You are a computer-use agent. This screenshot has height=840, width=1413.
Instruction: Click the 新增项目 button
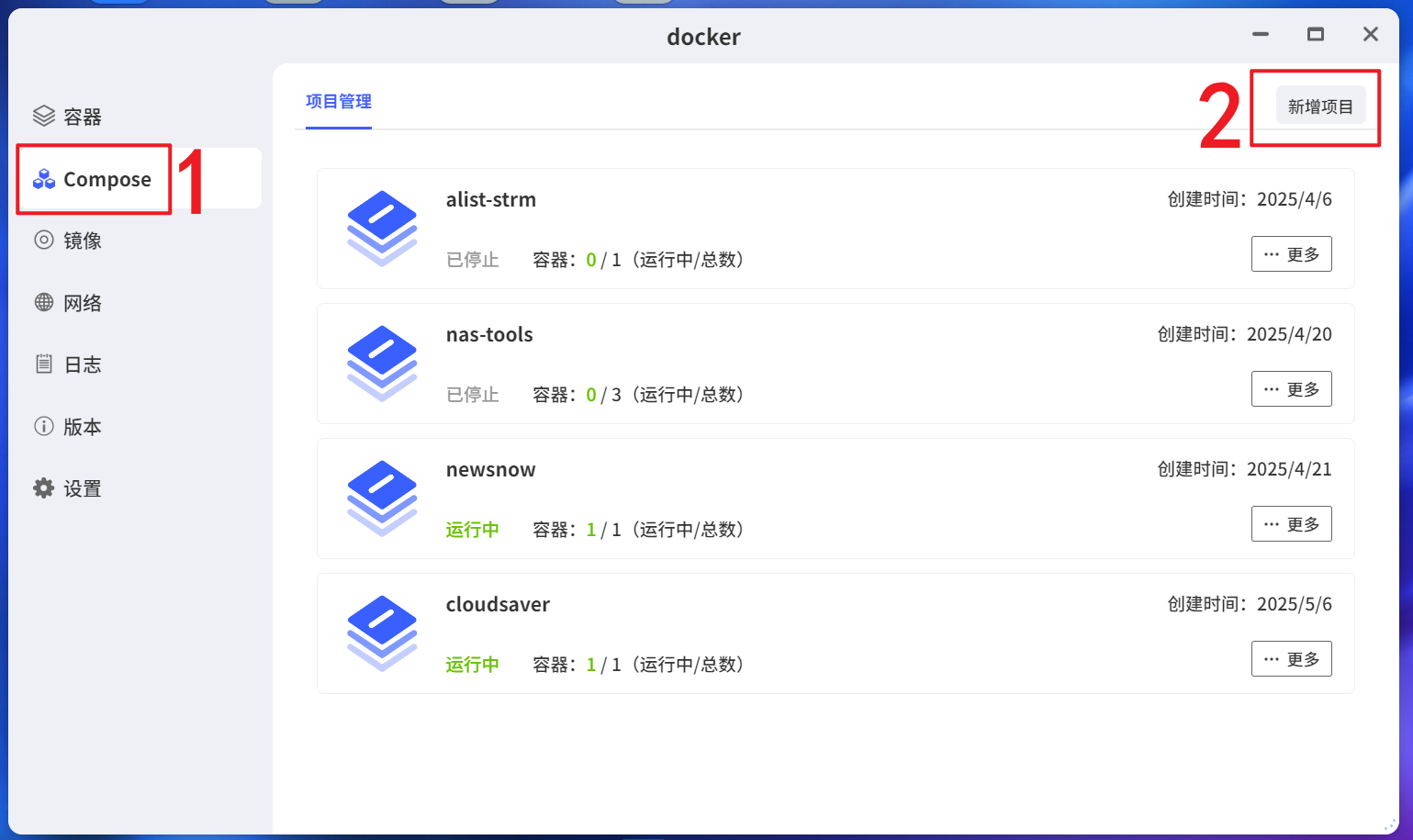pos(1319,105)
